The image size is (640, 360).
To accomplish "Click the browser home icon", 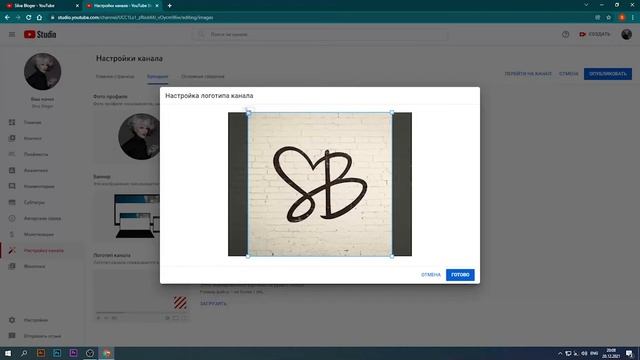I will [x=39, y=18].
